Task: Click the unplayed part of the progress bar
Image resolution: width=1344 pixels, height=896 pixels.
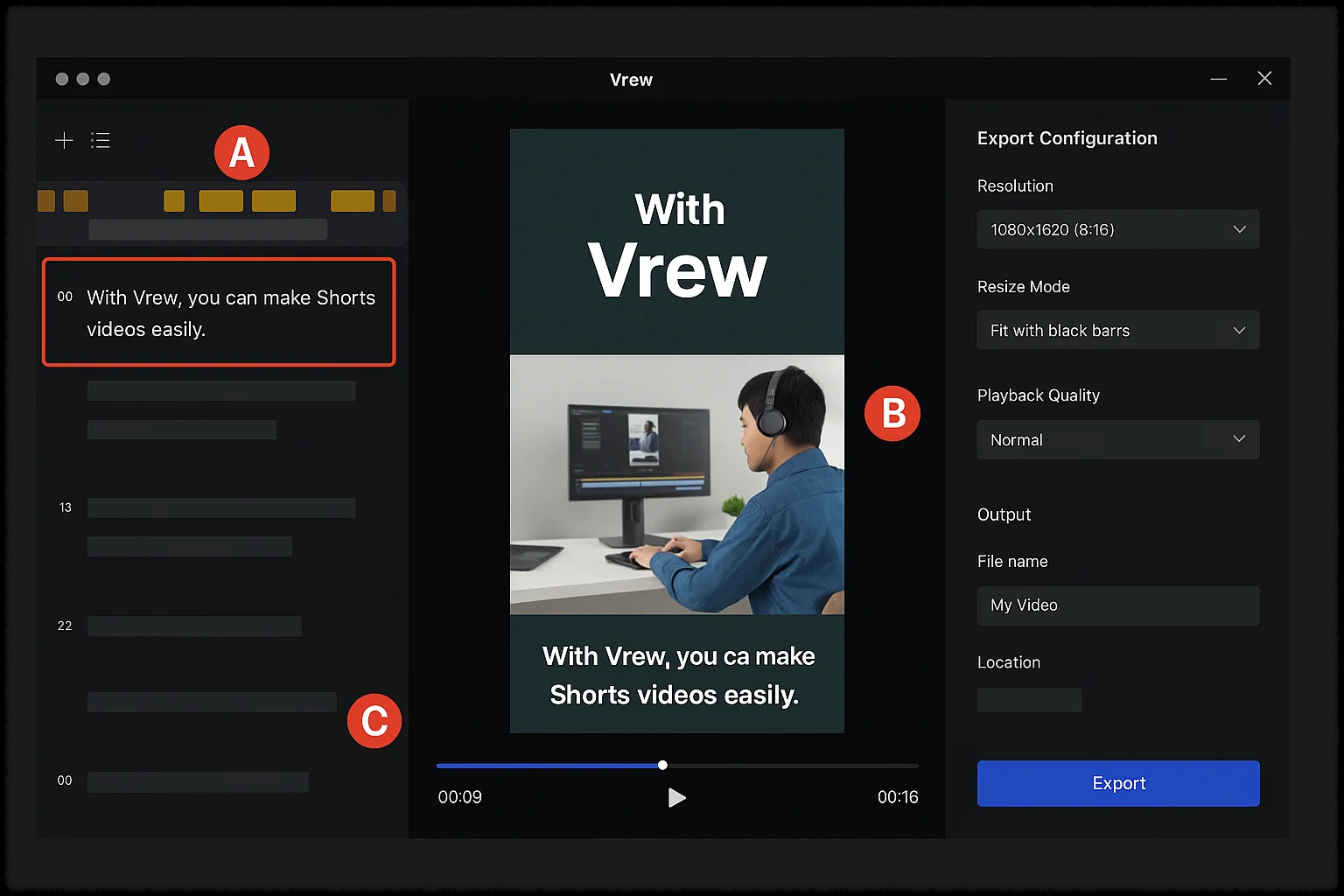Action: (793, 766)
